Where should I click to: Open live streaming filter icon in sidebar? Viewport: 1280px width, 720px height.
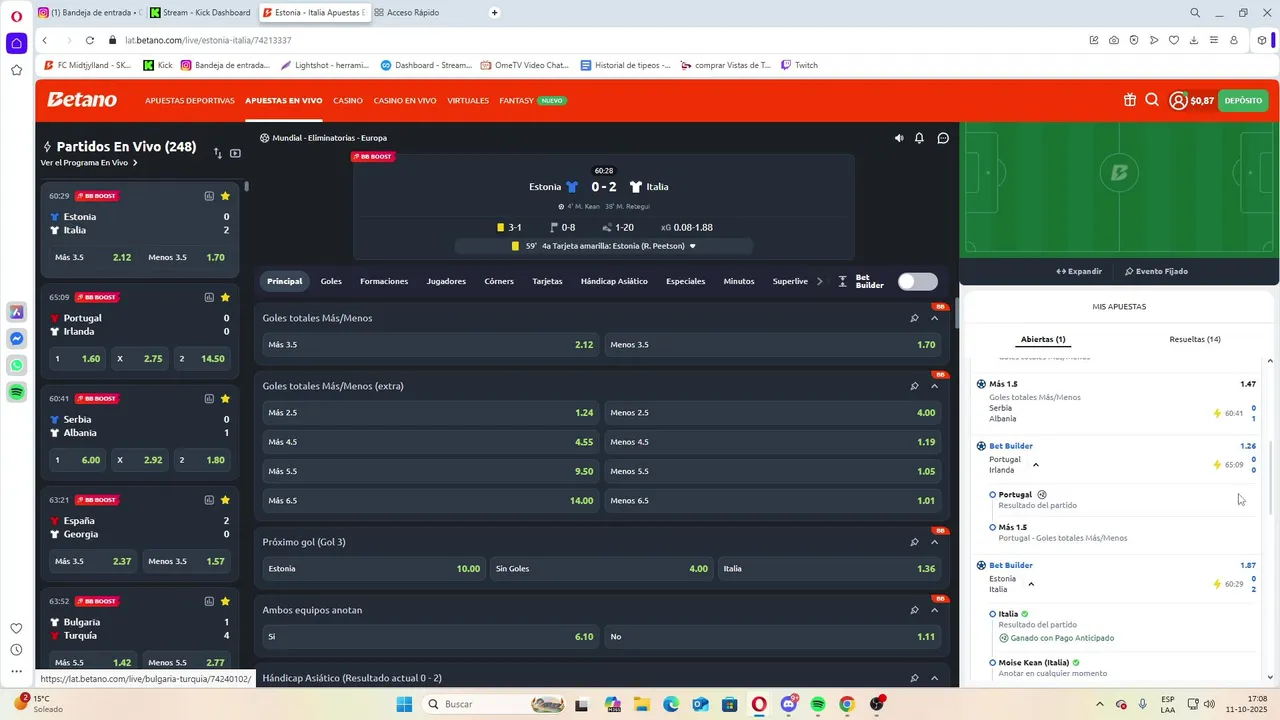[x=235, y=153]
